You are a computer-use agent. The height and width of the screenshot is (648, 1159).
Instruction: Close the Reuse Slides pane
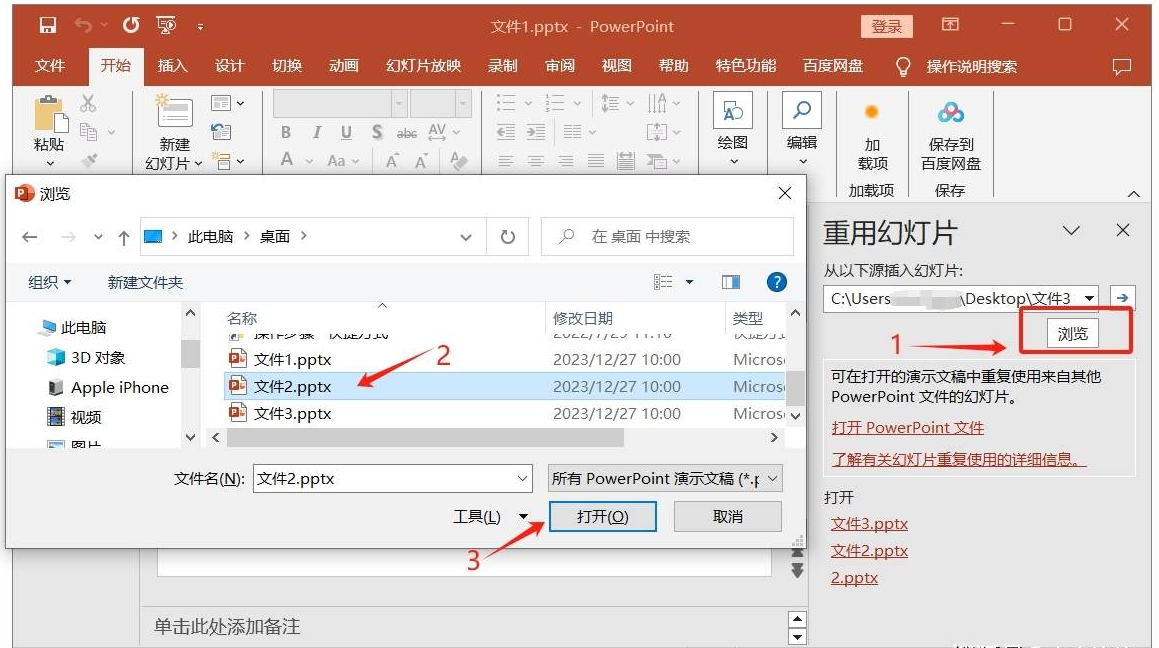coord(1122,231)
